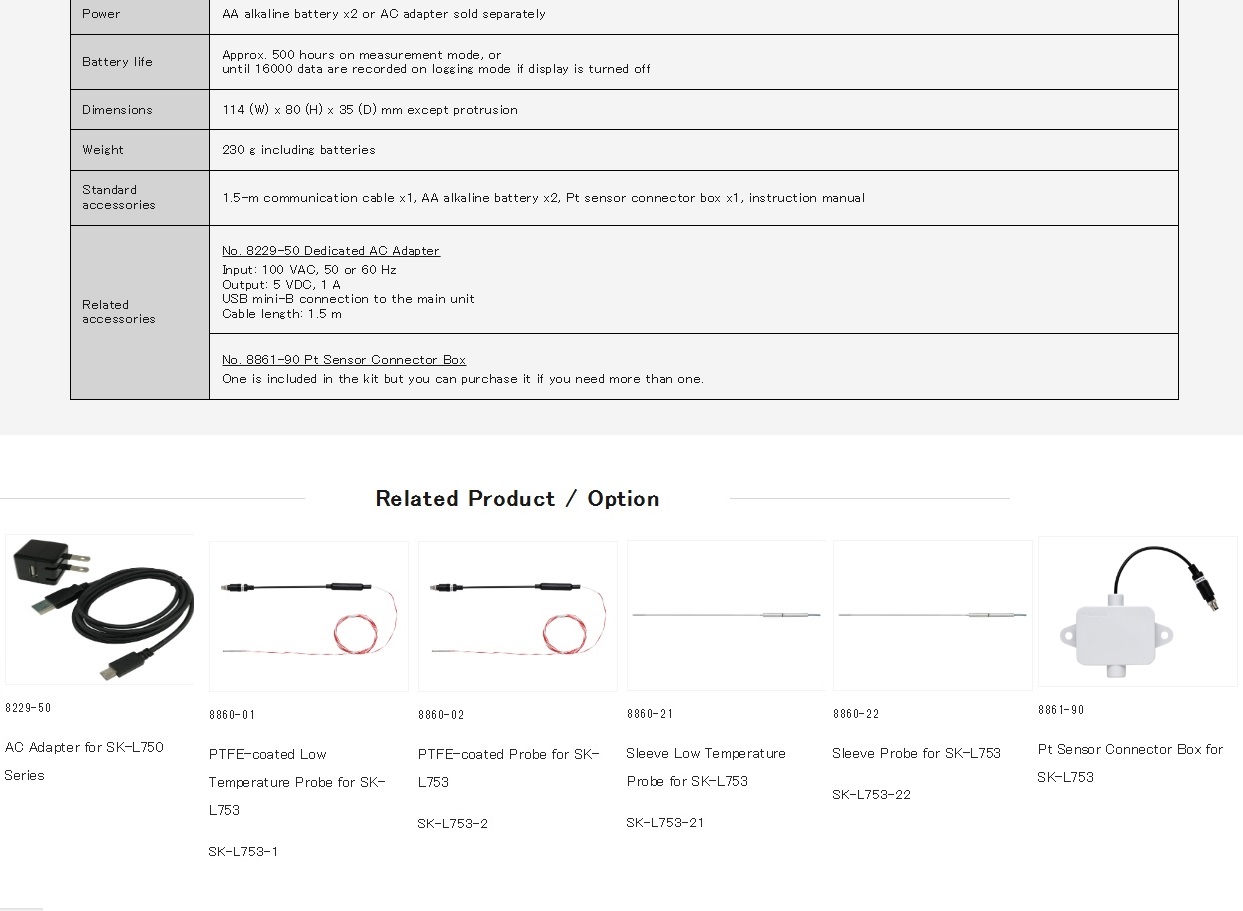Viewport: 1243px width, 911px height.
Task: Open the No. 8229-50 Dedicated AC Adapter link
Action: pos(331,251)
